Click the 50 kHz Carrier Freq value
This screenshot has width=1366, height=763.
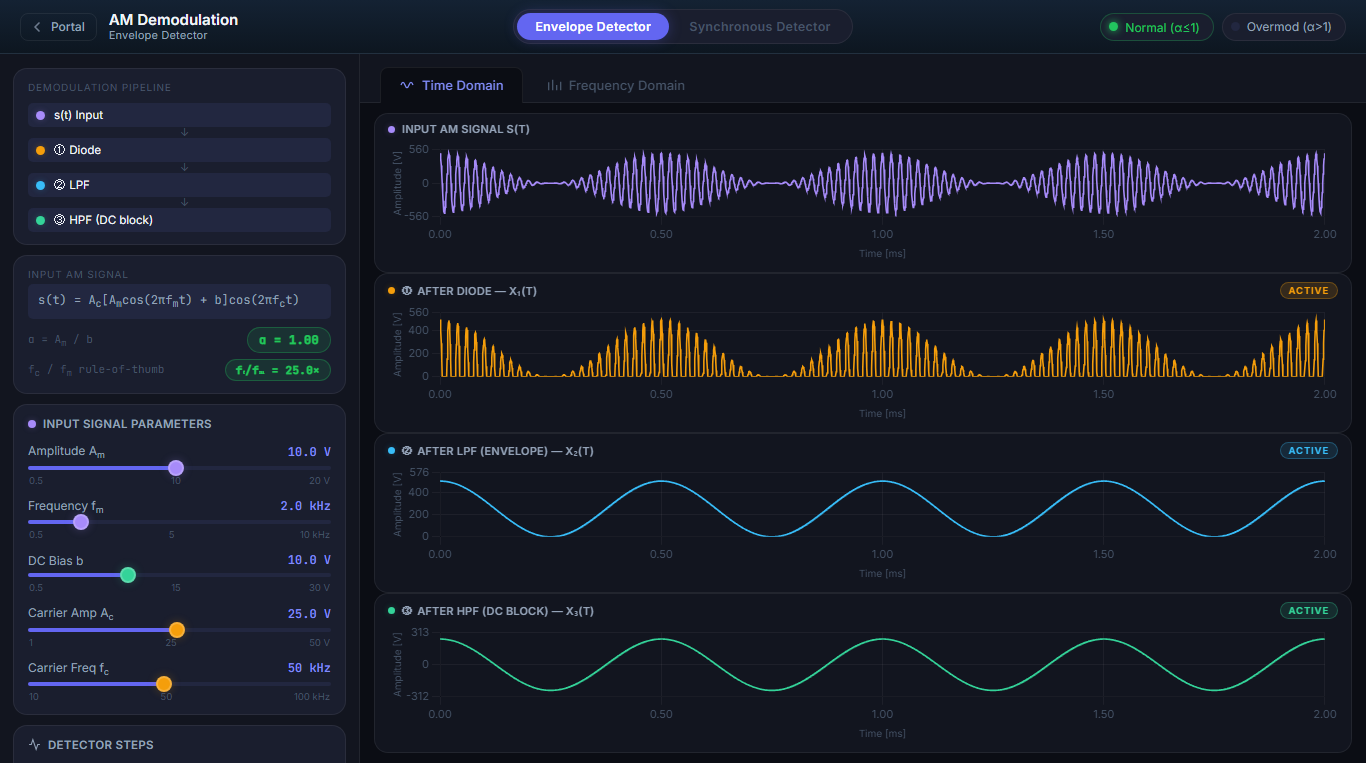pyautogui.click(x=310, y=668)
